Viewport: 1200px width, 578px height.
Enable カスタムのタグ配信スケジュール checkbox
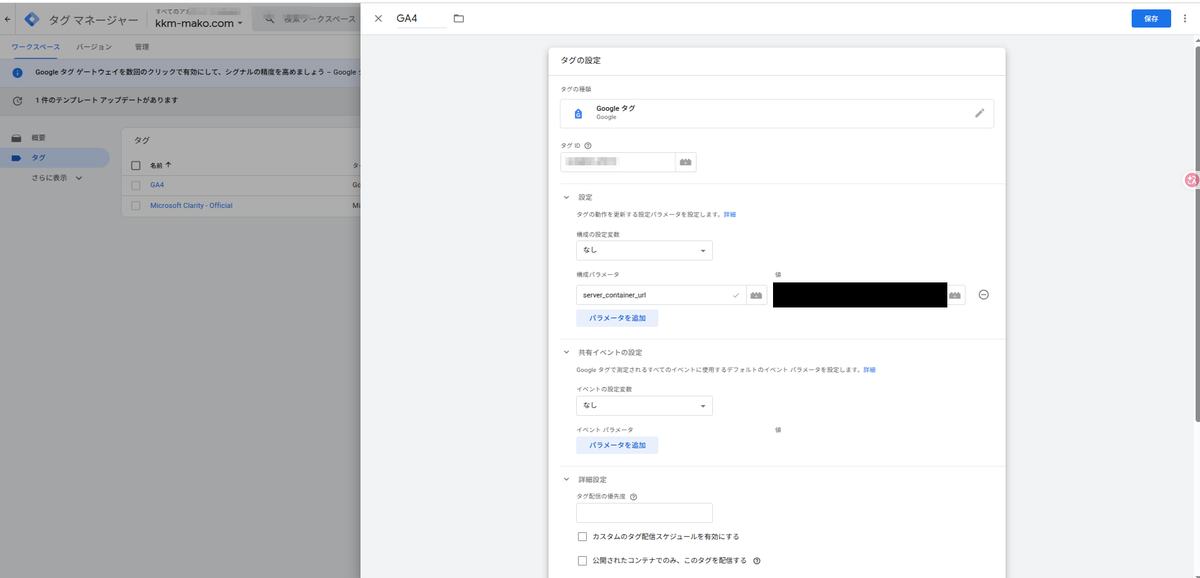[x=583, y=537]
